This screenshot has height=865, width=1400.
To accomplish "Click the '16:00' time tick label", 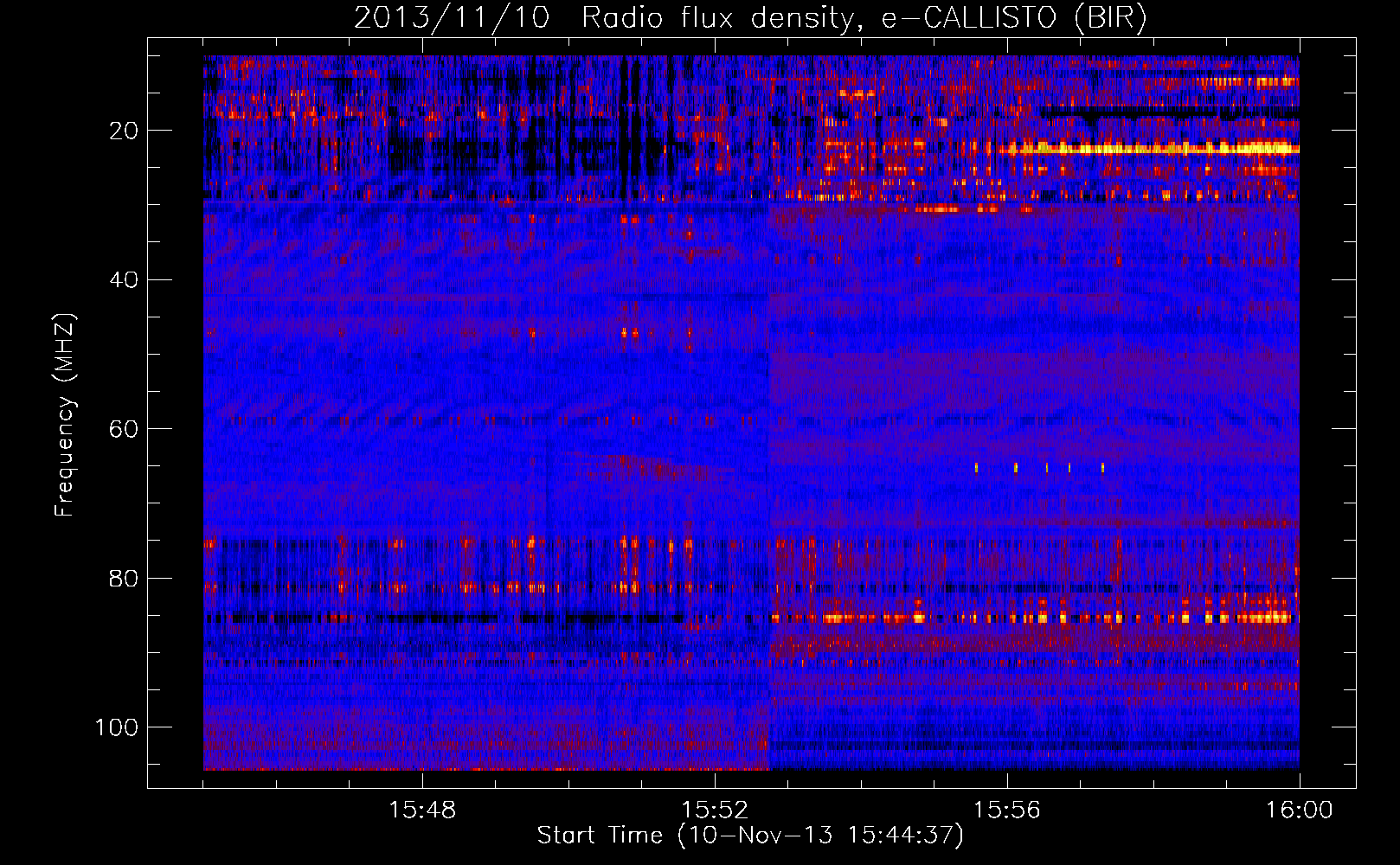I will click(x=1300, y=811).
